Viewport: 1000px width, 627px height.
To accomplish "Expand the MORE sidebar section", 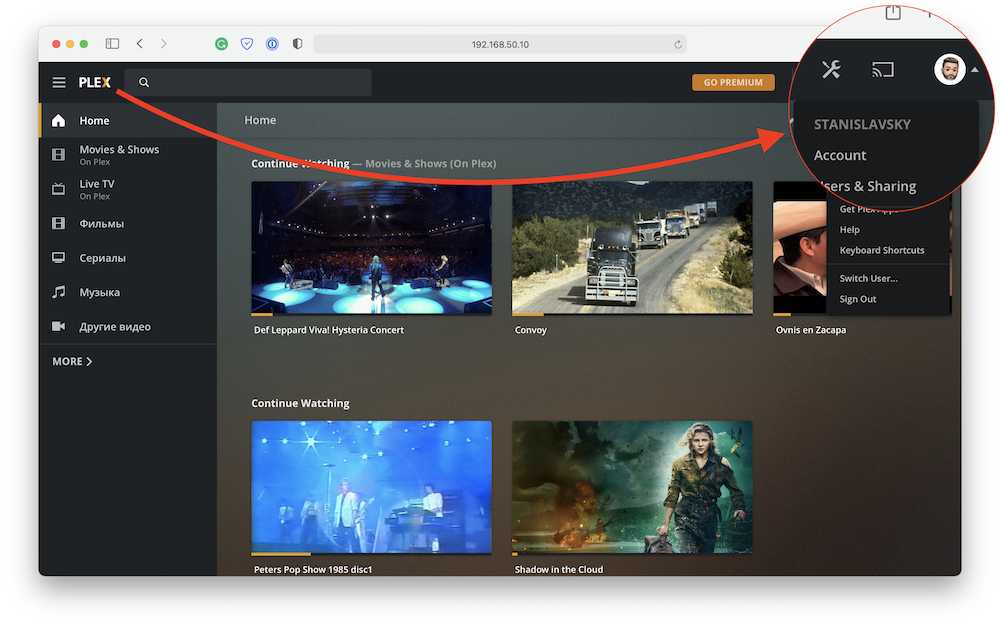I will point(72,361).
